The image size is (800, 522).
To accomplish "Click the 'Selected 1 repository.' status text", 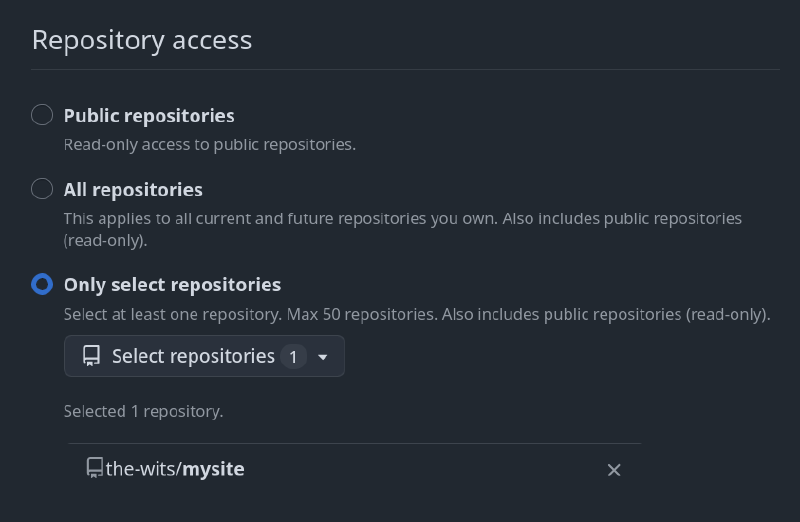I will coord(143,411).
